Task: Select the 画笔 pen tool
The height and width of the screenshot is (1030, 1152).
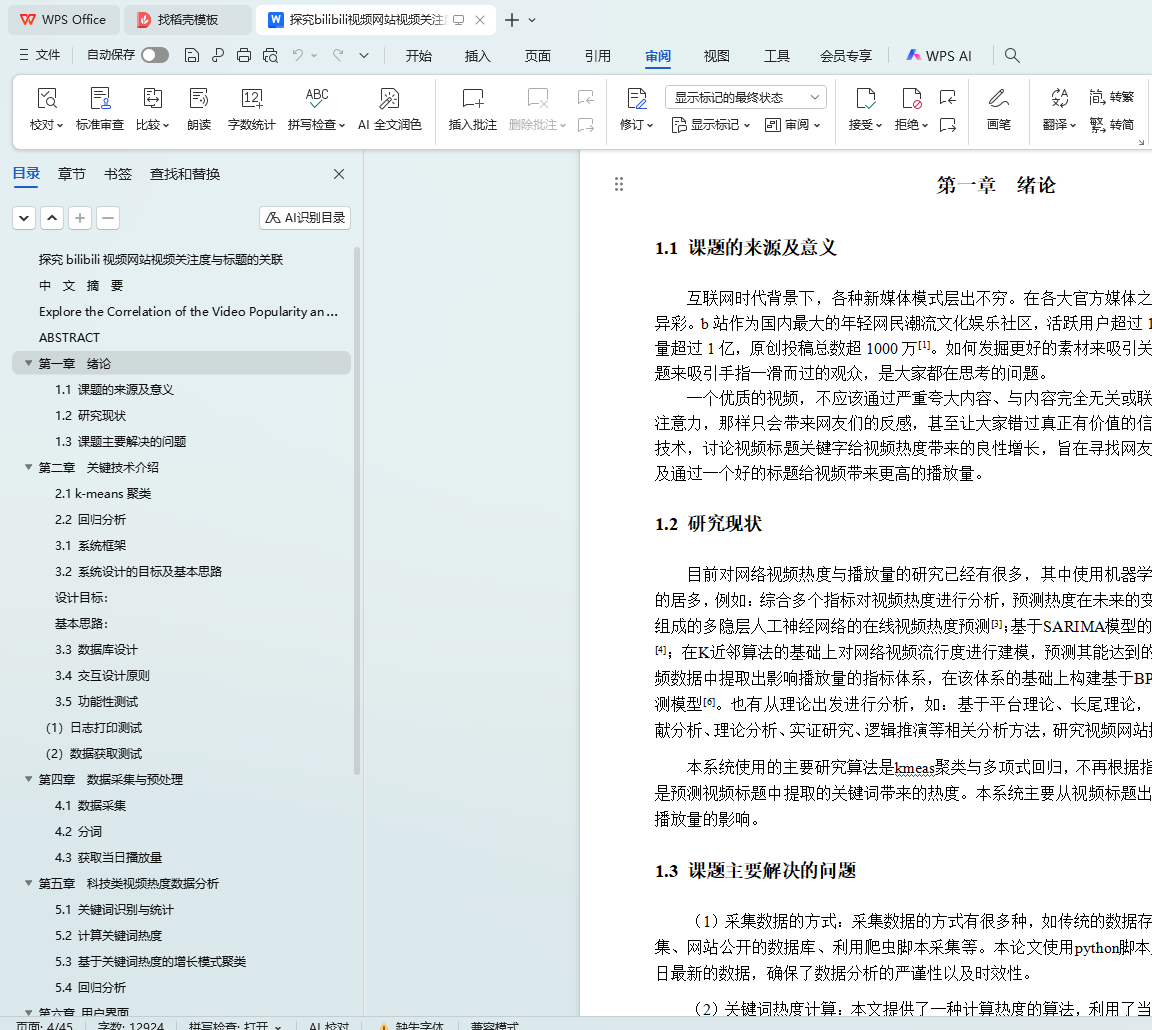Action: pos(998,99)
